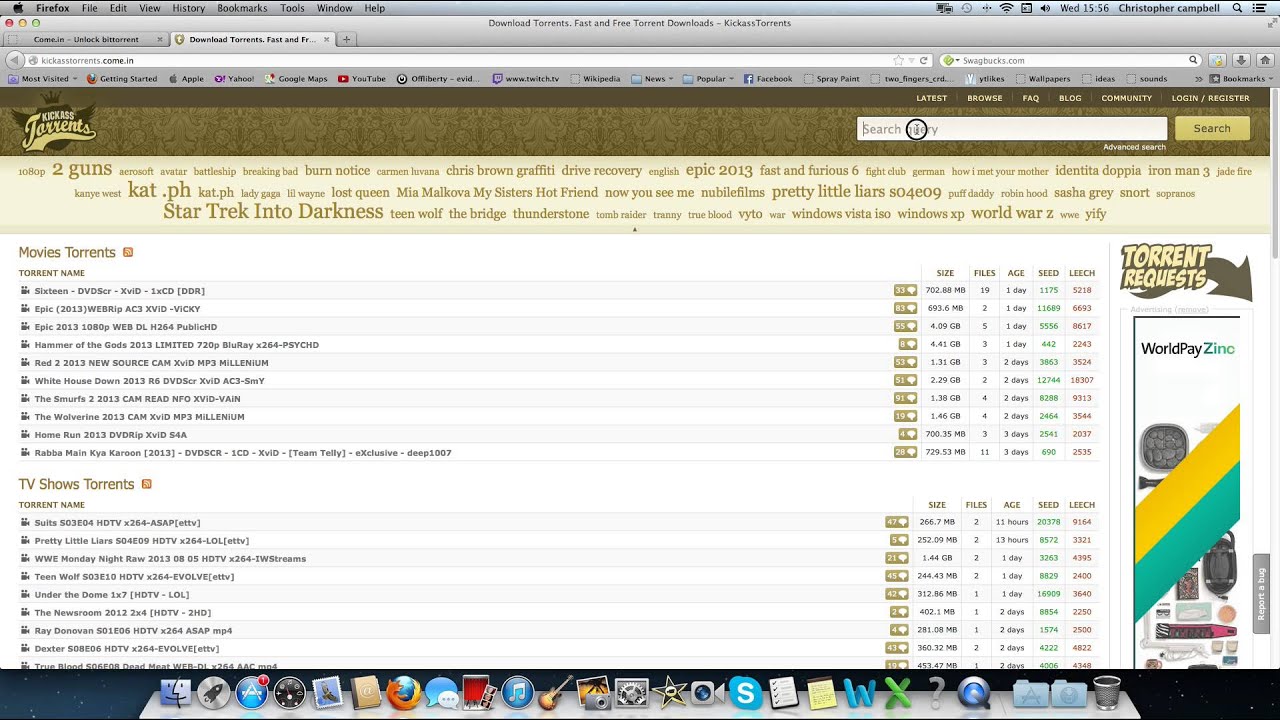
Task: Click the Spotlight search icon in menu bar
Action: pos(1238,8)
